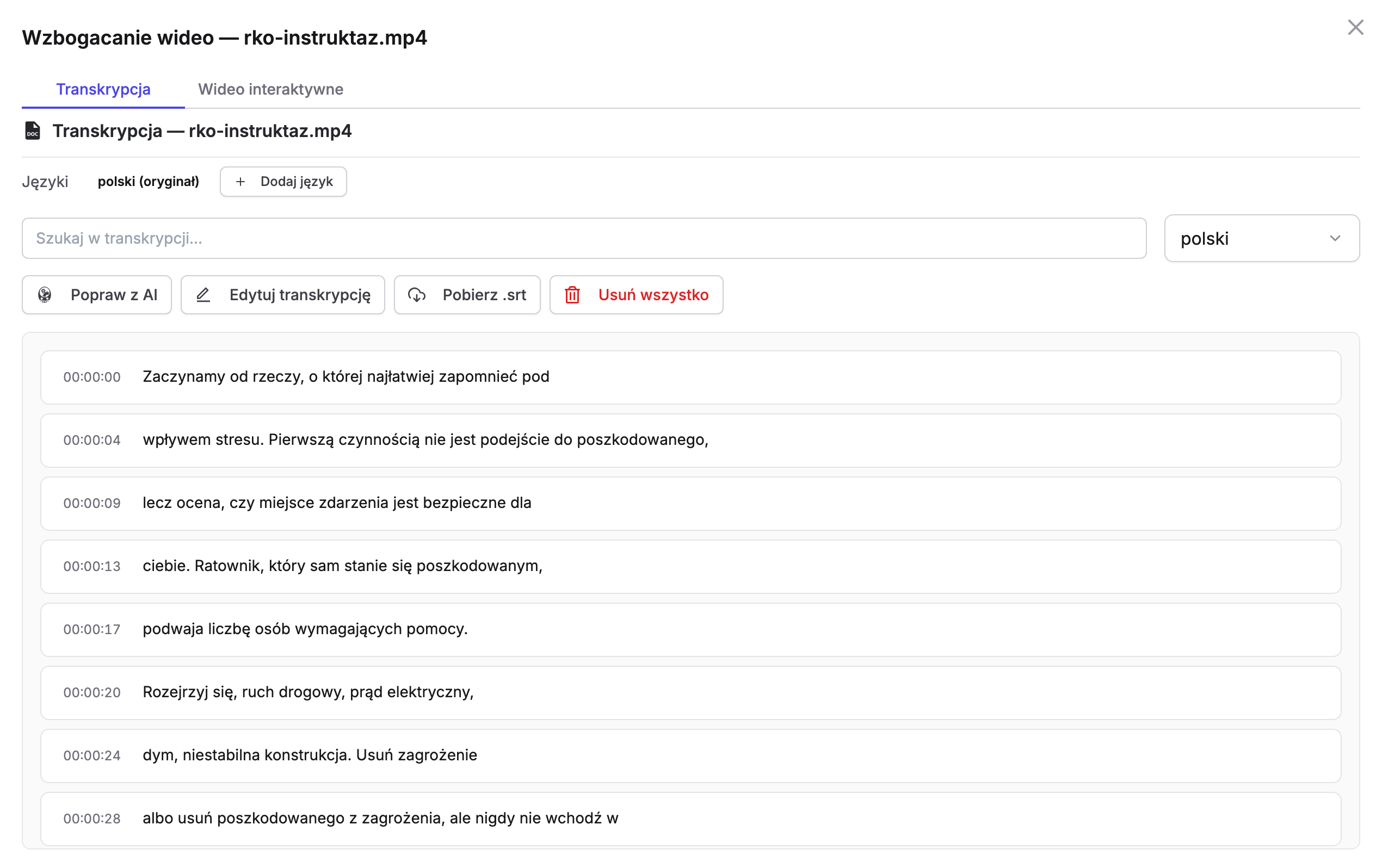Image resolution: width=1382 pixels, height=868 pixels.
Task: Select the line "Rozejrzyj się, ruch drogowy, prąd"
Action: tap(690, 692)
